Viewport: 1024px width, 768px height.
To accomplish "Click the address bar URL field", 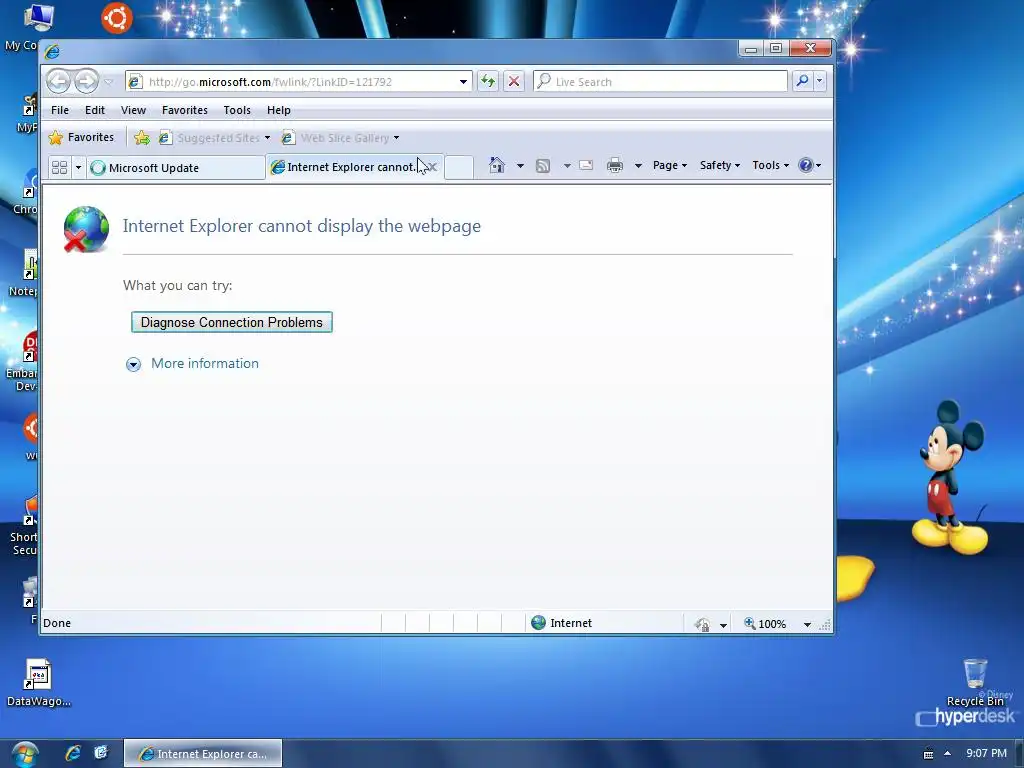I will coord(292,82).
